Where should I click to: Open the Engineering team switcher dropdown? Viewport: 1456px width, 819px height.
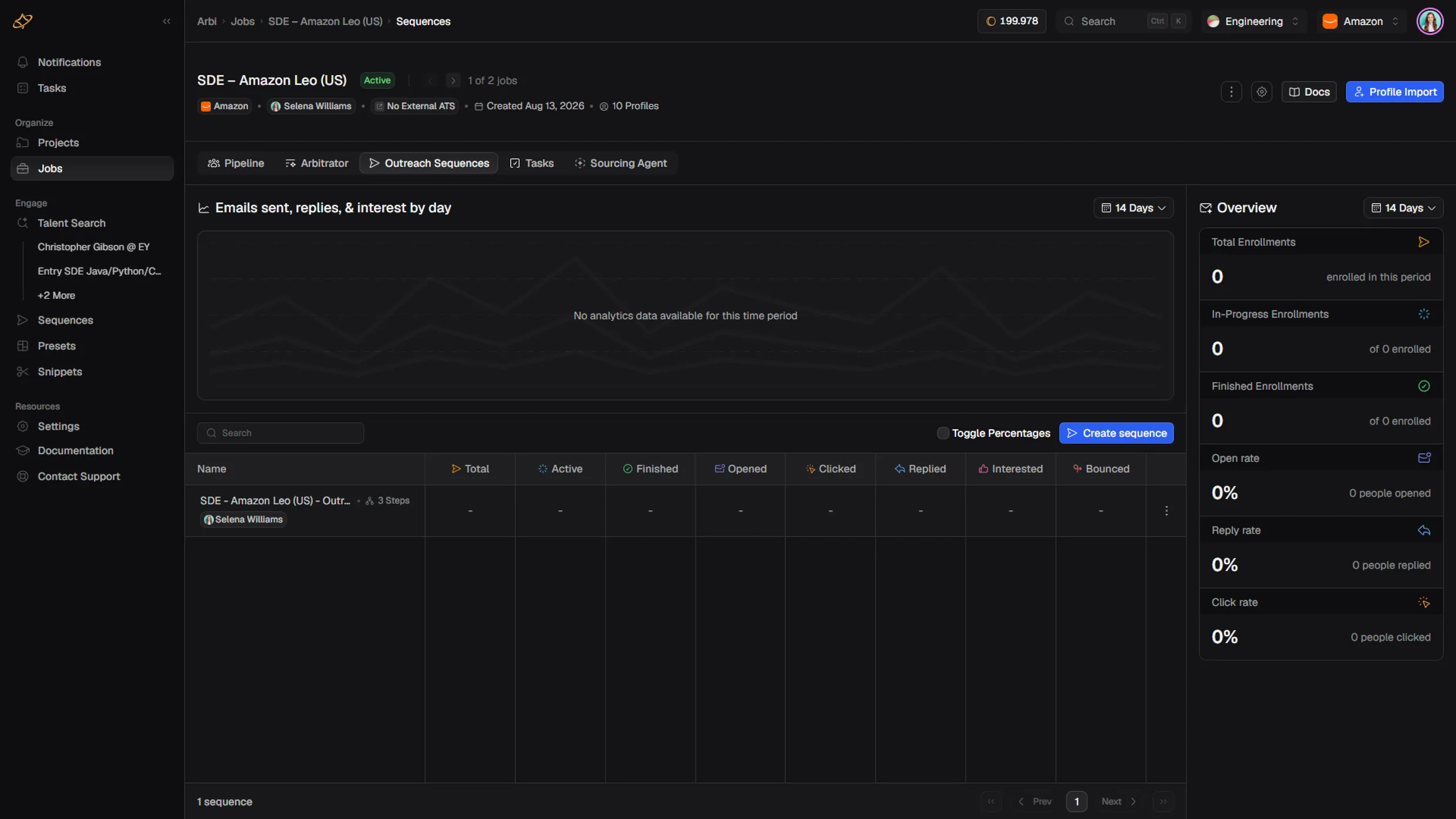coord(1254,21)
